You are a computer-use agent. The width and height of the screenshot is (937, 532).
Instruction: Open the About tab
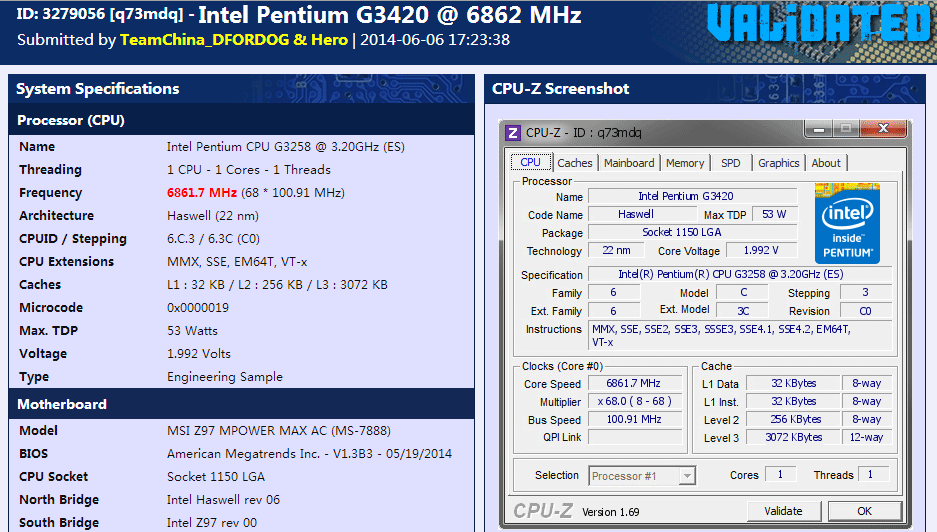click(826, 163)
